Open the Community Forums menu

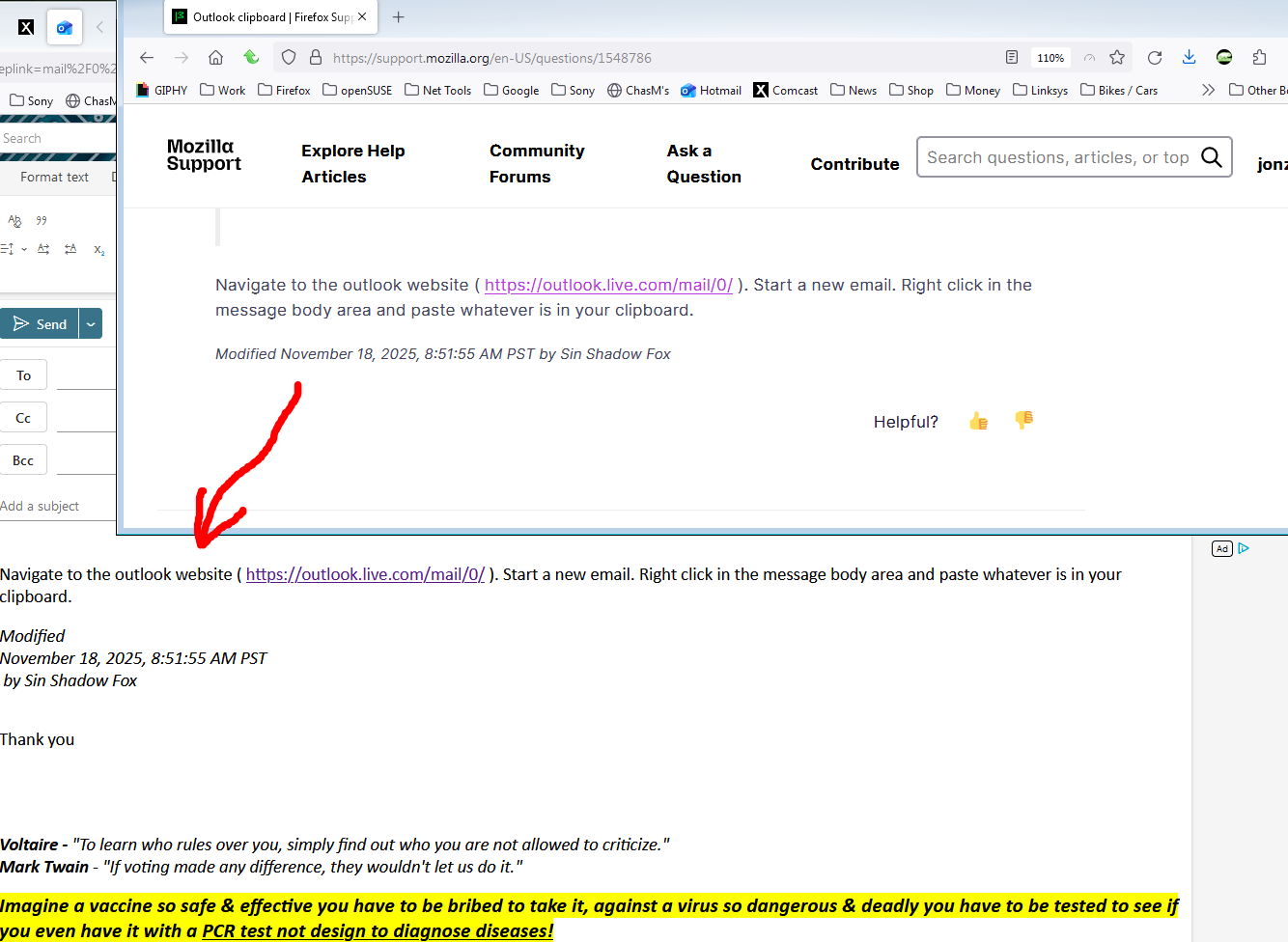pos(537,163)
